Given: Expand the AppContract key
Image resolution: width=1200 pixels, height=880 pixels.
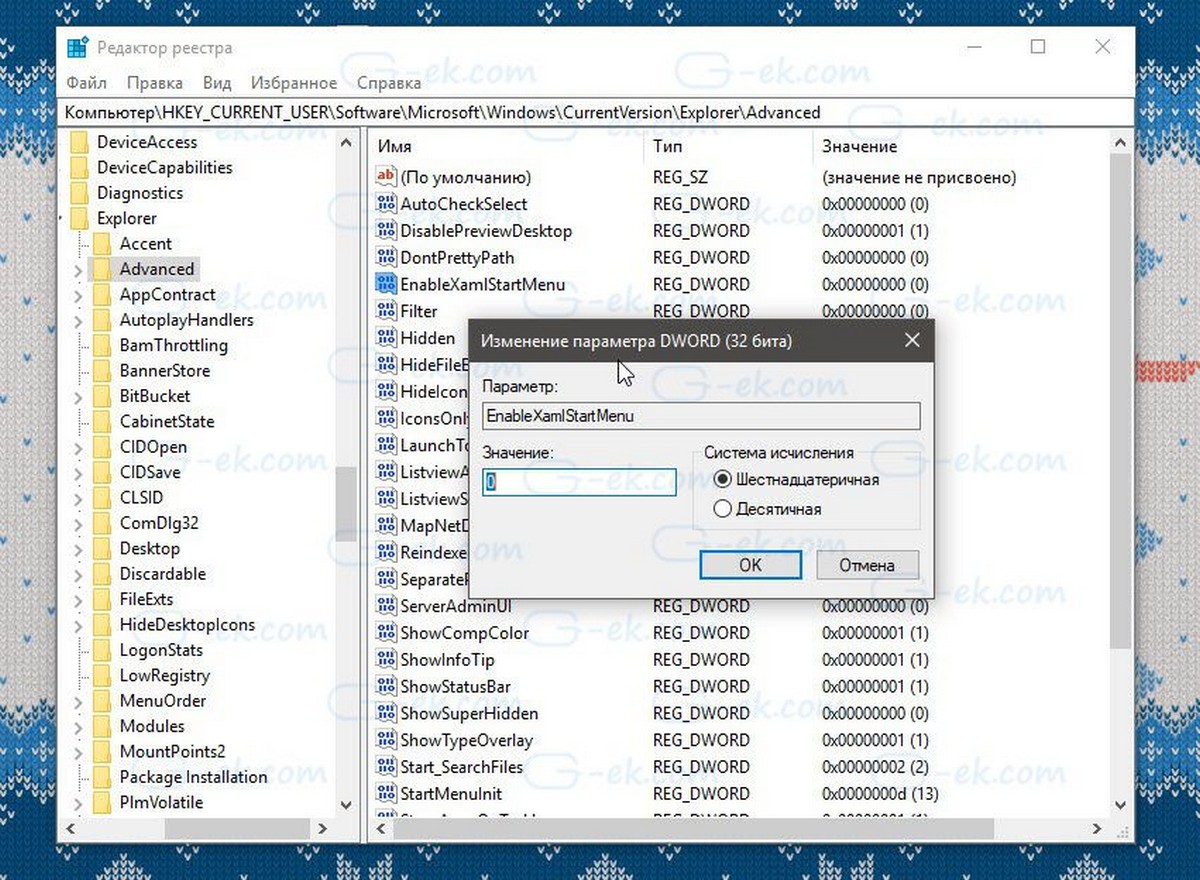Looking at the screenshot, I should (78, 295).
